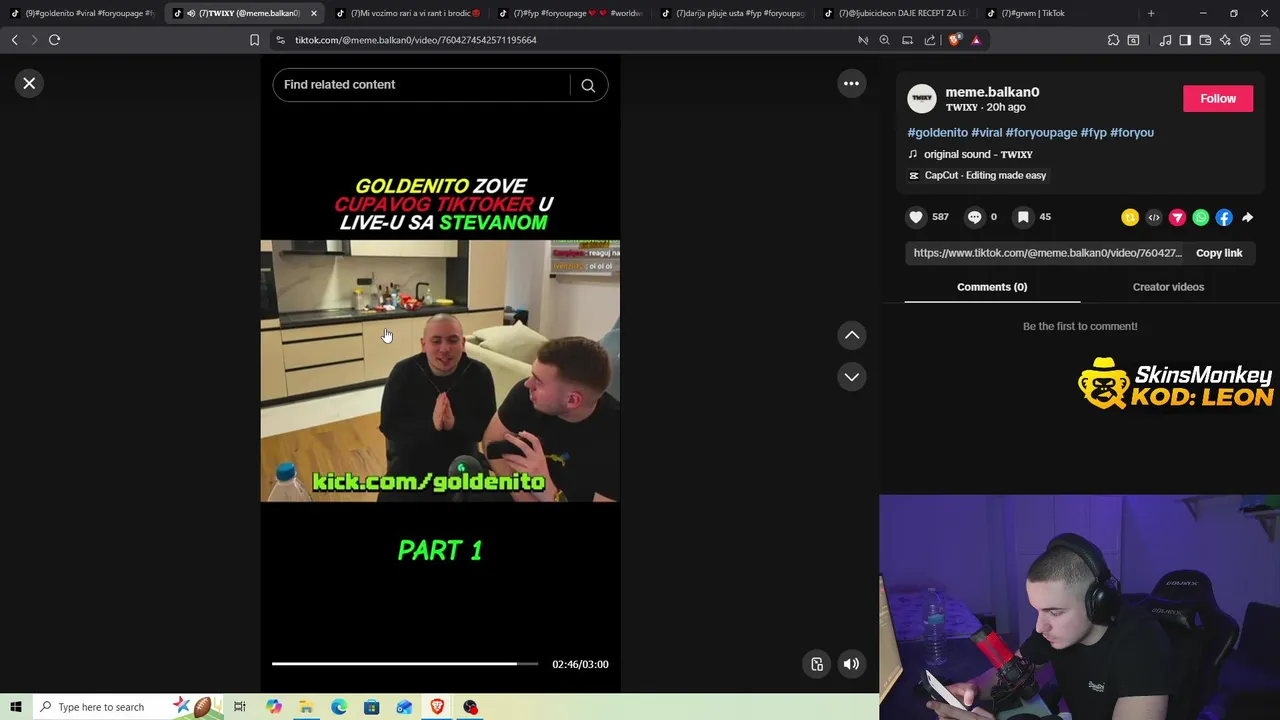Follow meme.balkan0 account
Viewport: 1280px width, 720px height.
[1218, 98]
